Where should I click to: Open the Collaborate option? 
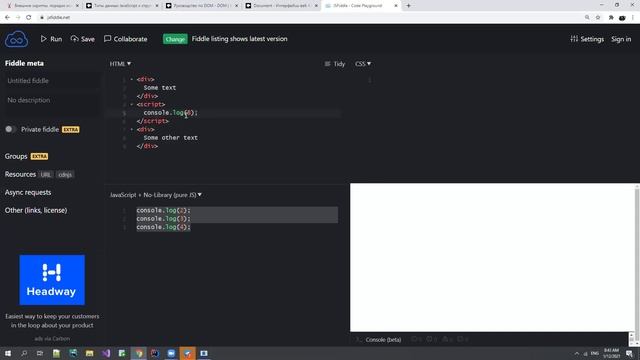tap(125, 39)
